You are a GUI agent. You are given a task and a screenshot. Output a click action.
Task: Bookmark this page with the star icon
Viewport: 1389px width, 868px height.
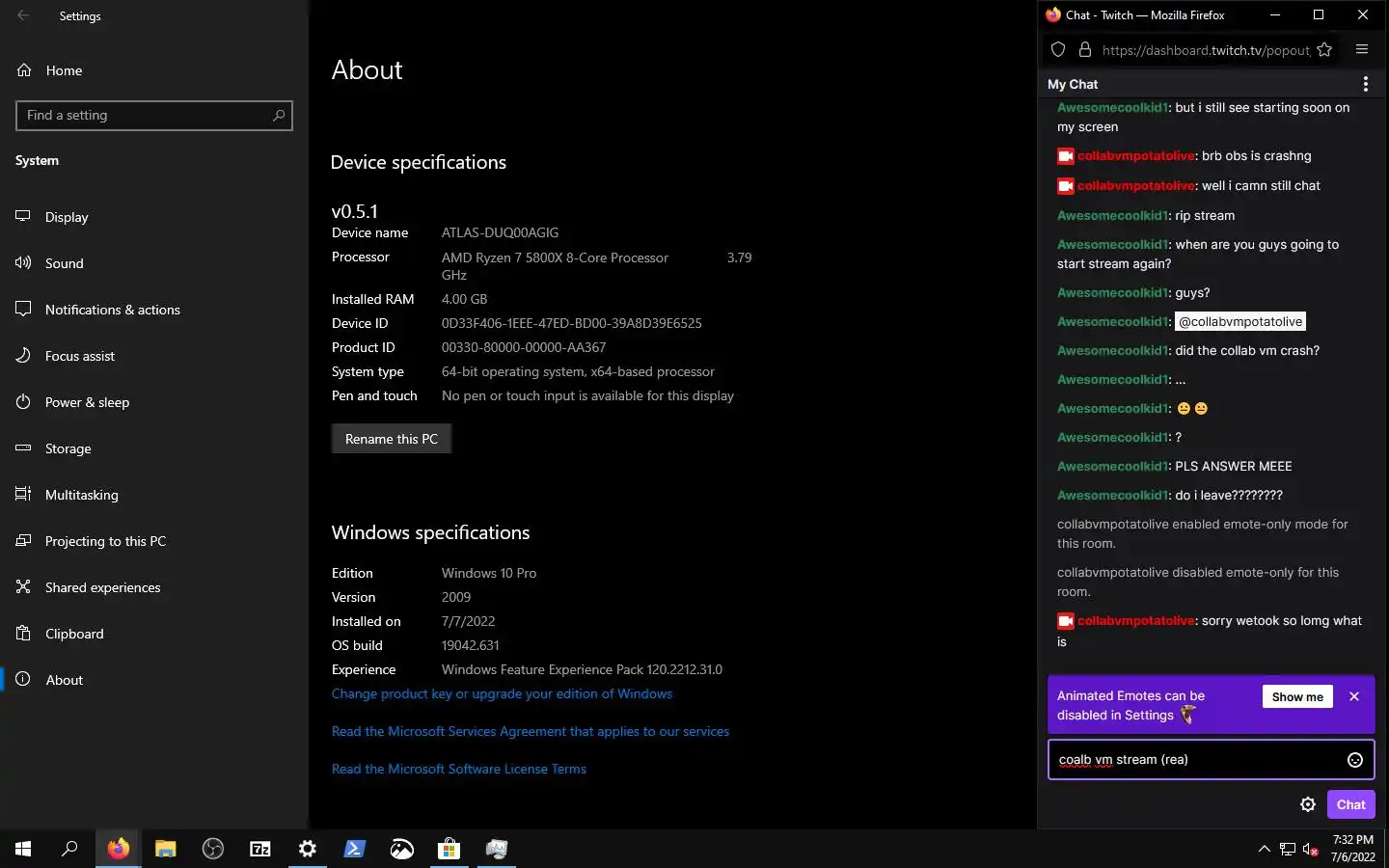[1324, 50]
